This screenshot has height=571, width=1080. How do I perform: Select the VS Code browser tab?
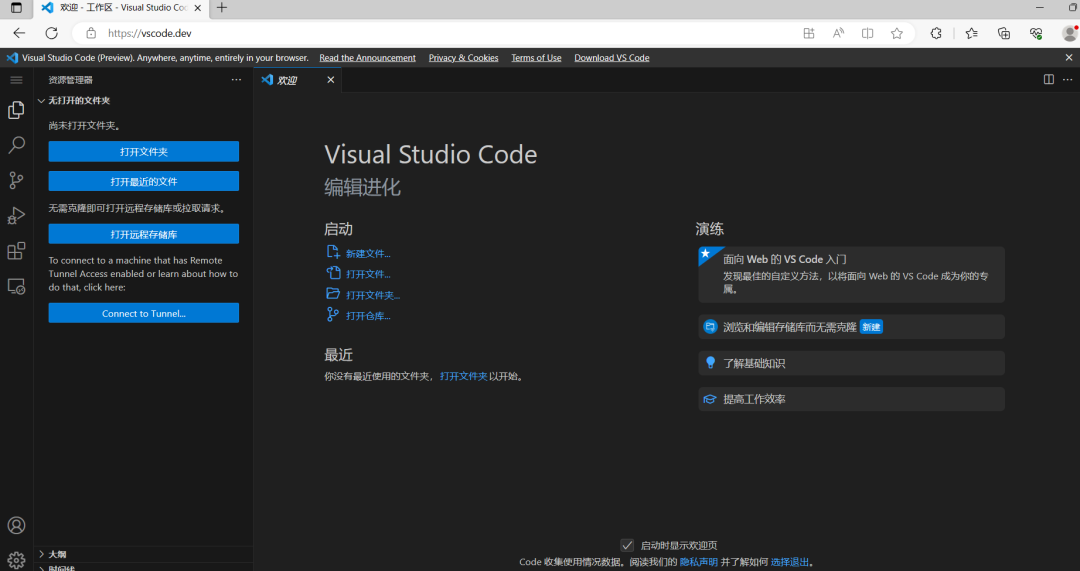pos(121,8)
